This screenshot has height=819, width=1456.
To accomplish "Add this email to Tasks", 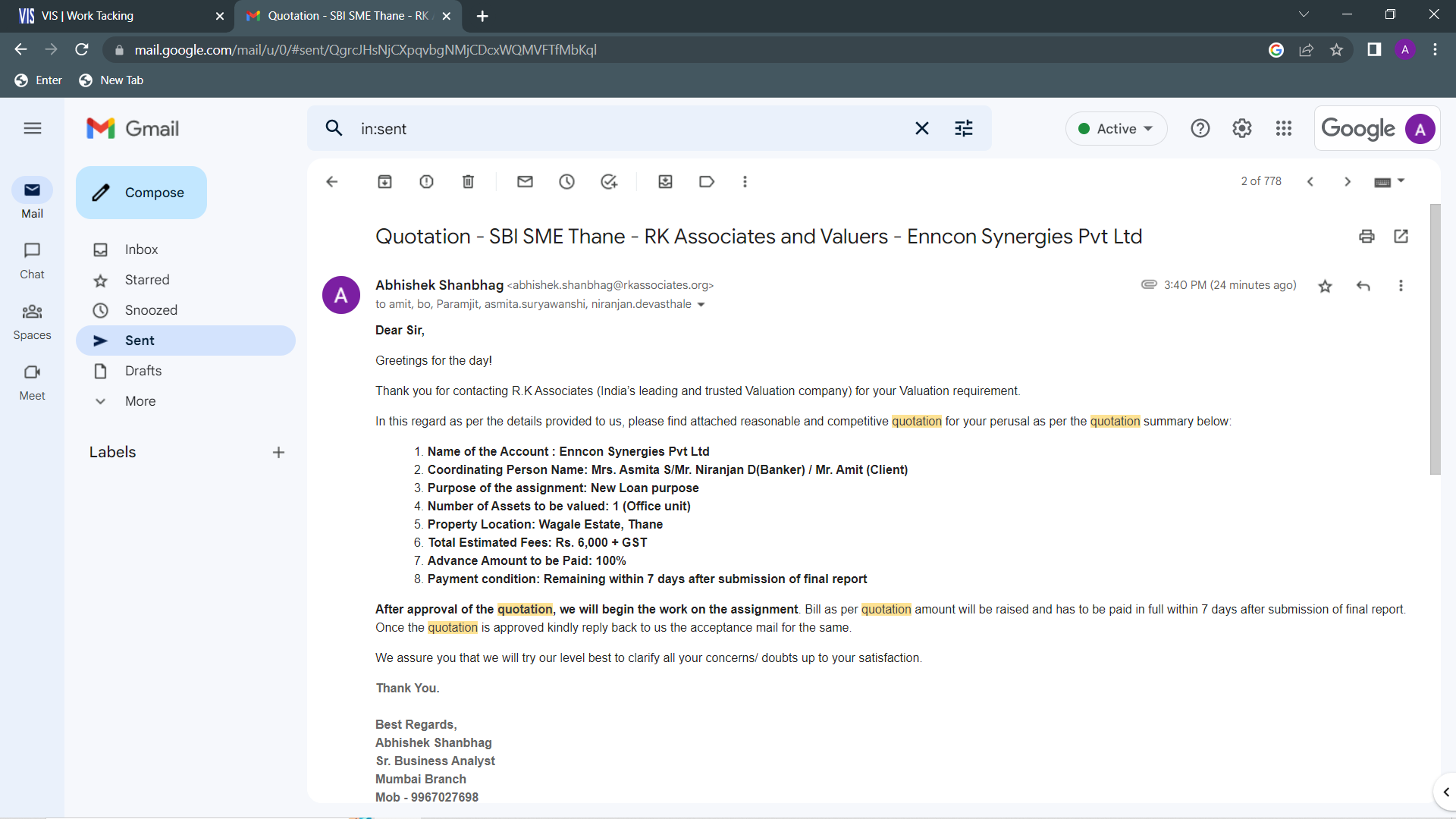I will coord(609,182).
